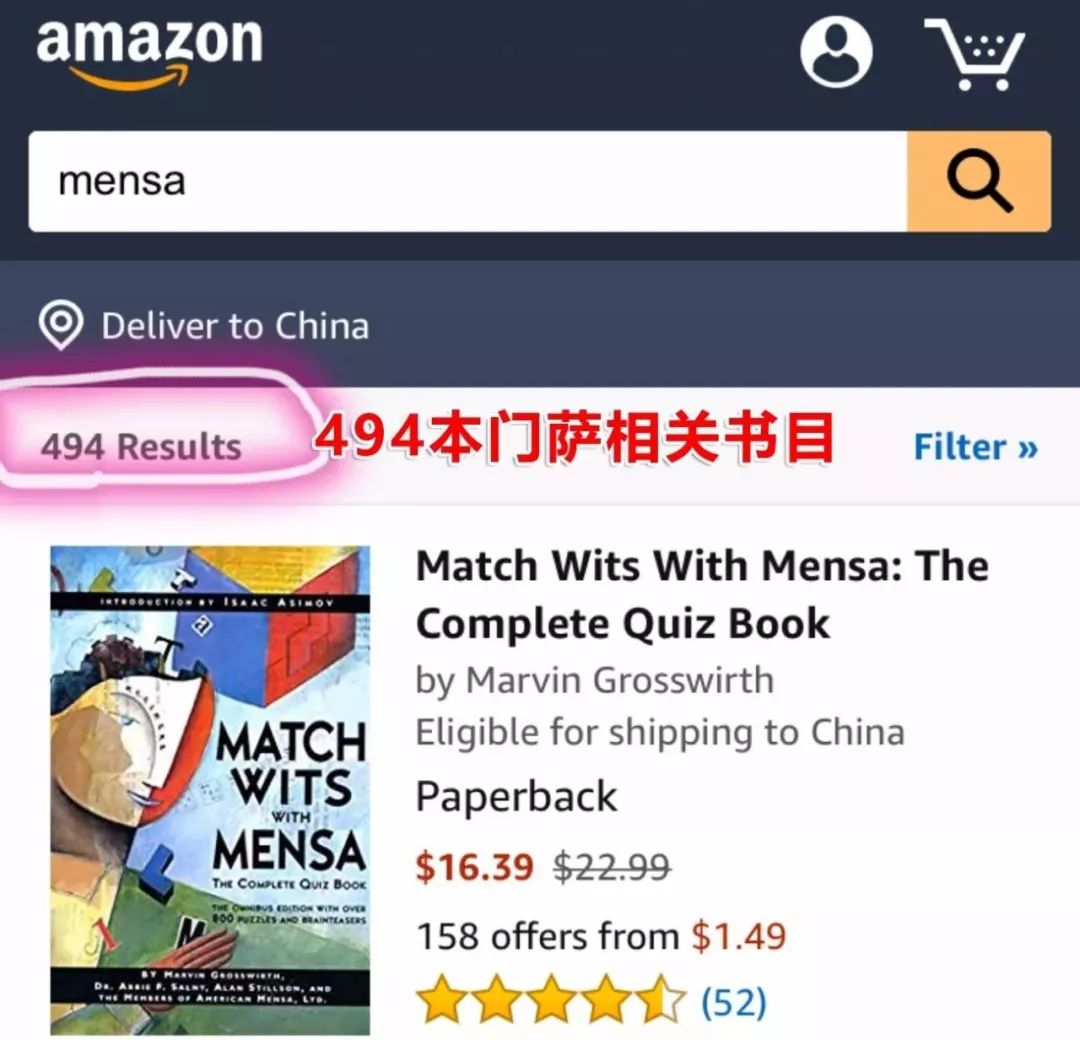
Task: Click the Amazon logo
Action: (x=149, y=55)
